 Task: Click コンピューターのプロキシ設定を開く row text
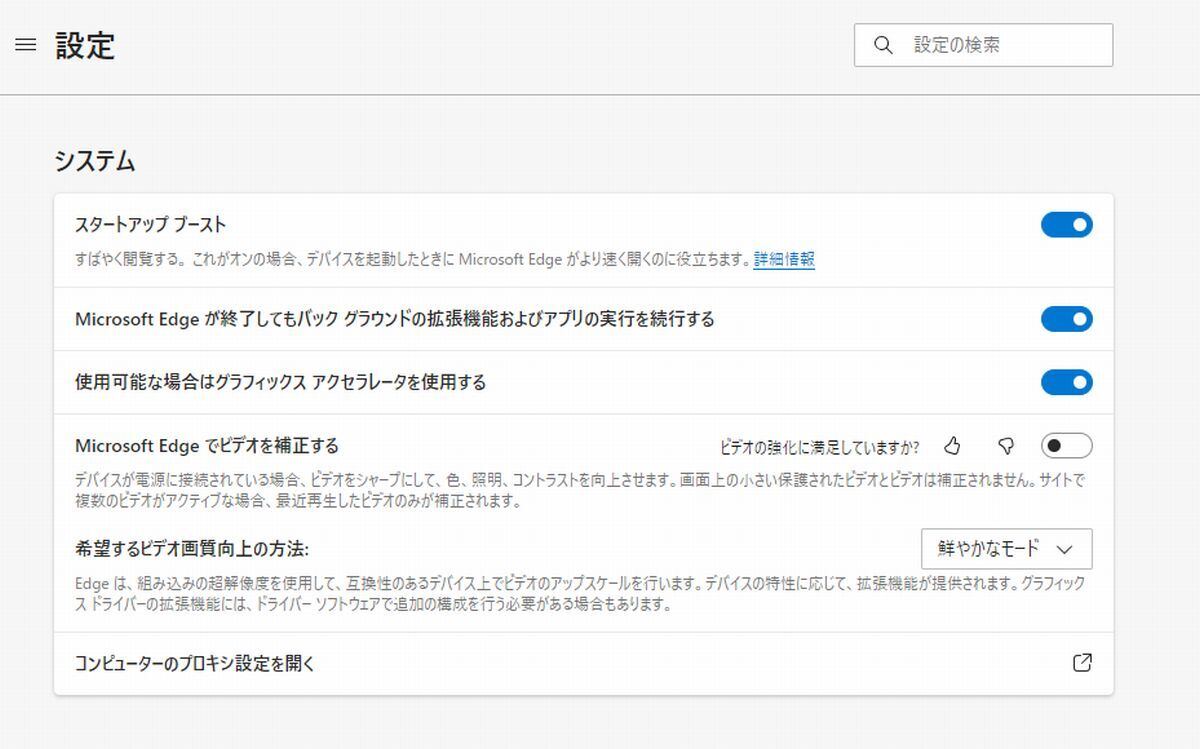[195, 663]
